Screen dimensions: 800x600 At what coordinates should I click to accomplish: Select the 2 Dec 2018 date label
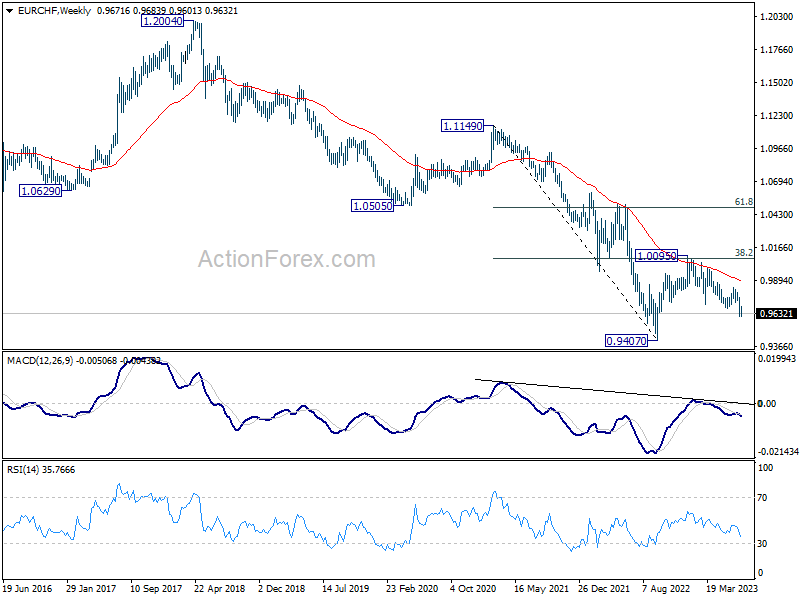282,589
